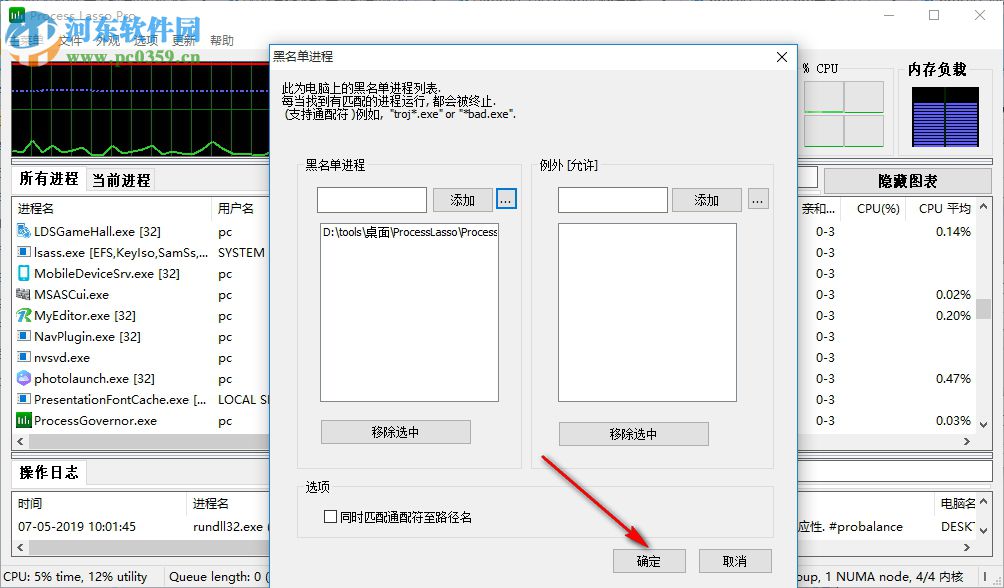1004x588 pixels.
Task: Click 添加 to add a blacklist process
Action: tap(462, 199)
